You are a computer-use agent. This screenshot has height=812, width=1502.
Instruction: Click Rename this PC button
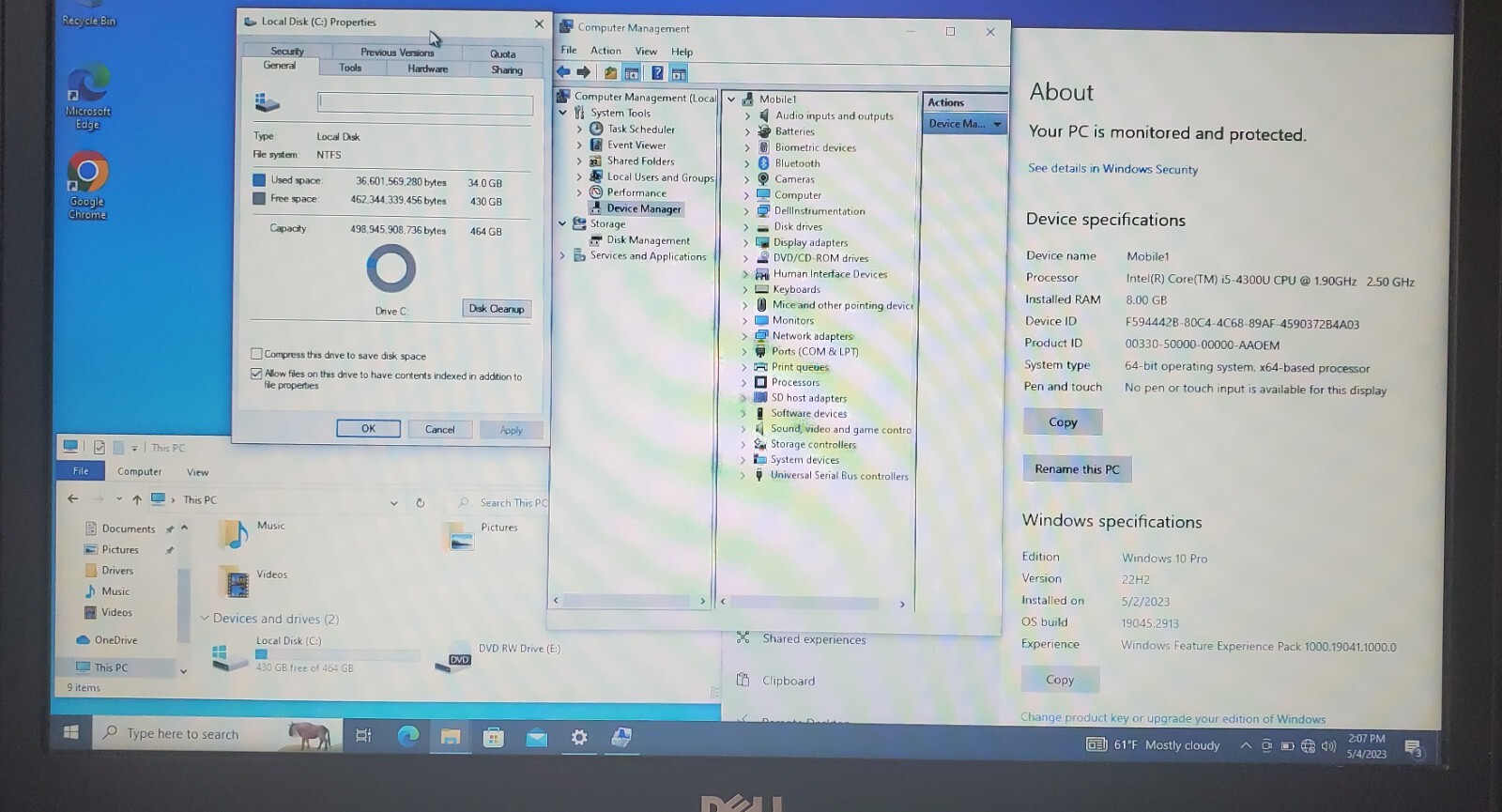point(1077,468)
